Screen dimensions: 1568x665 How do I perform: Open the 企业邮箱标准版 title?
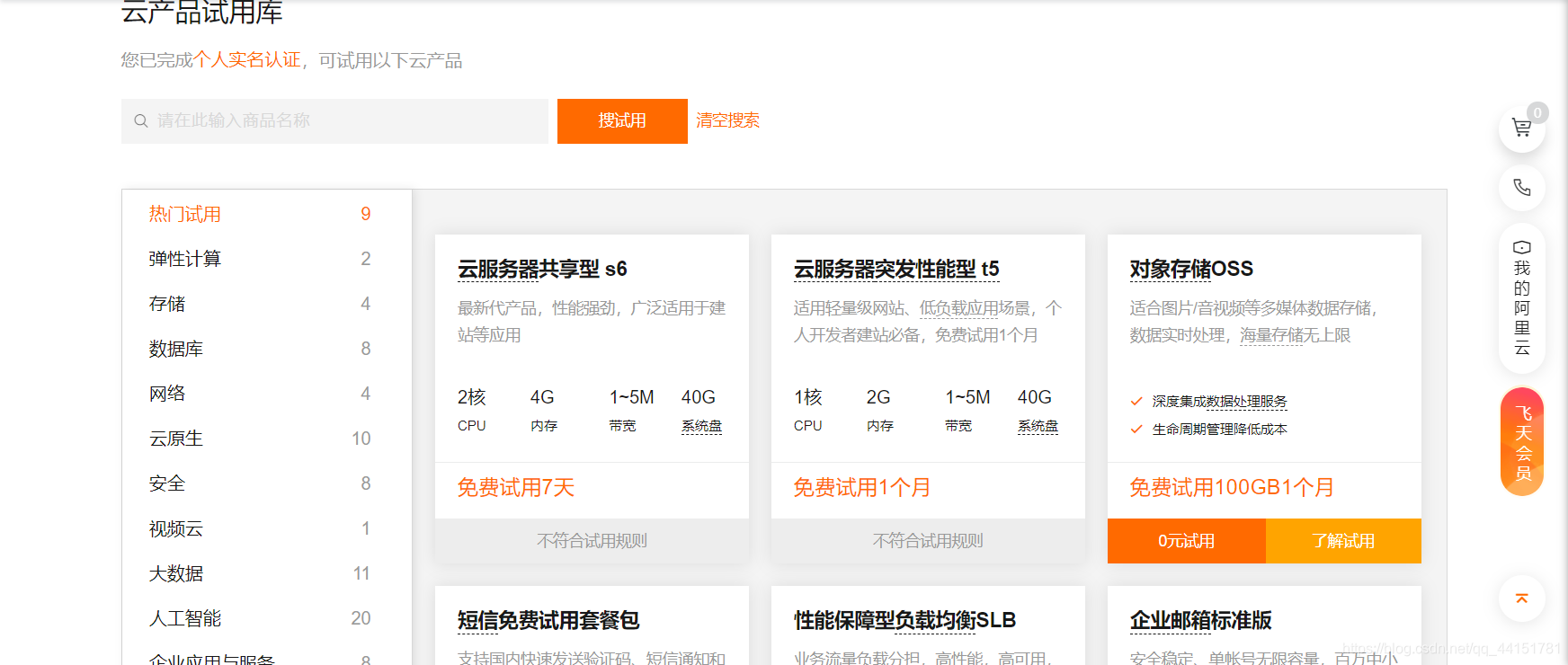tap(1200, 620)
